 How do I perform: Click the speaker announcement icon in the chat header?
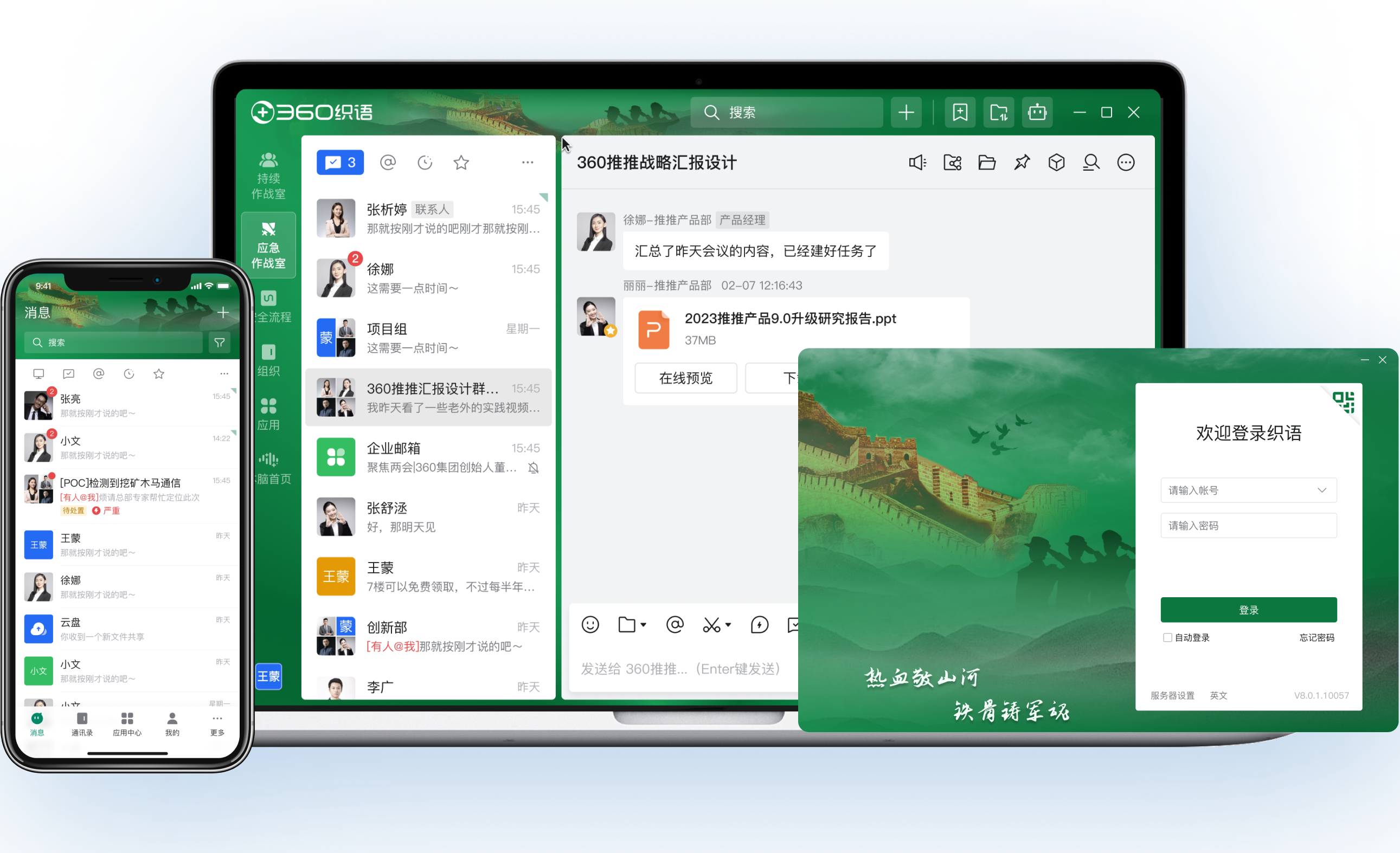[x=917, y=163]
